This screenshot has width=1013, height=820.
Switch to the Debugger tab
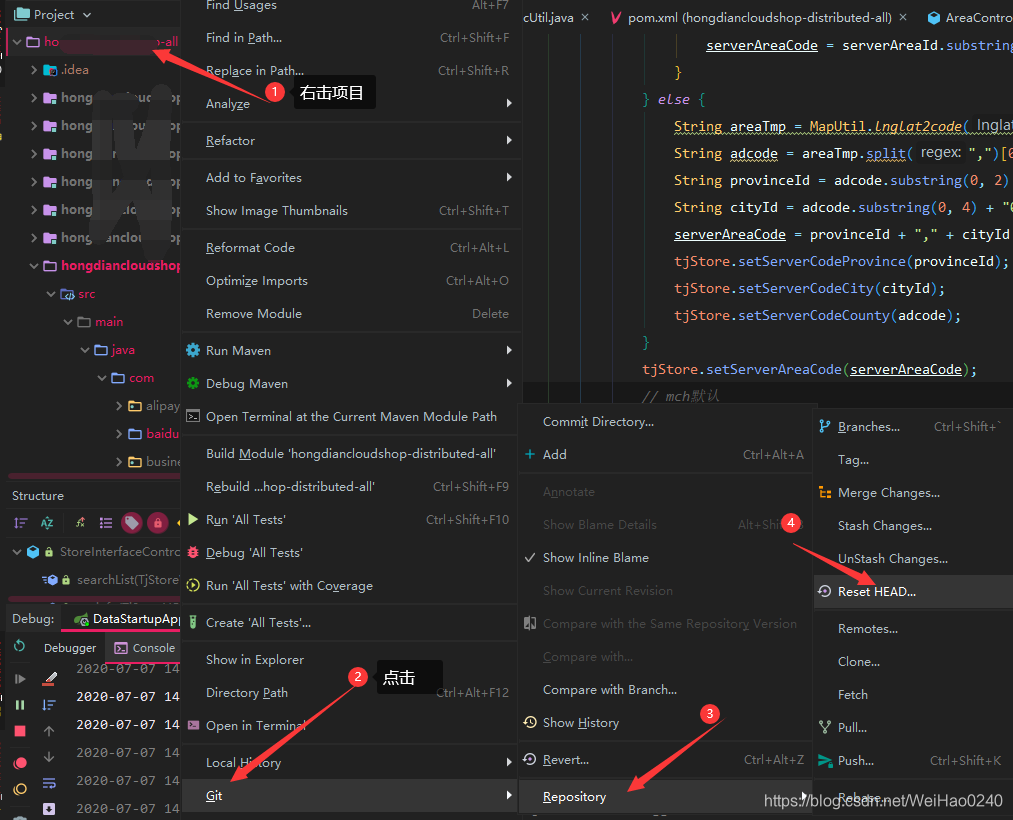tap(70, 647)
